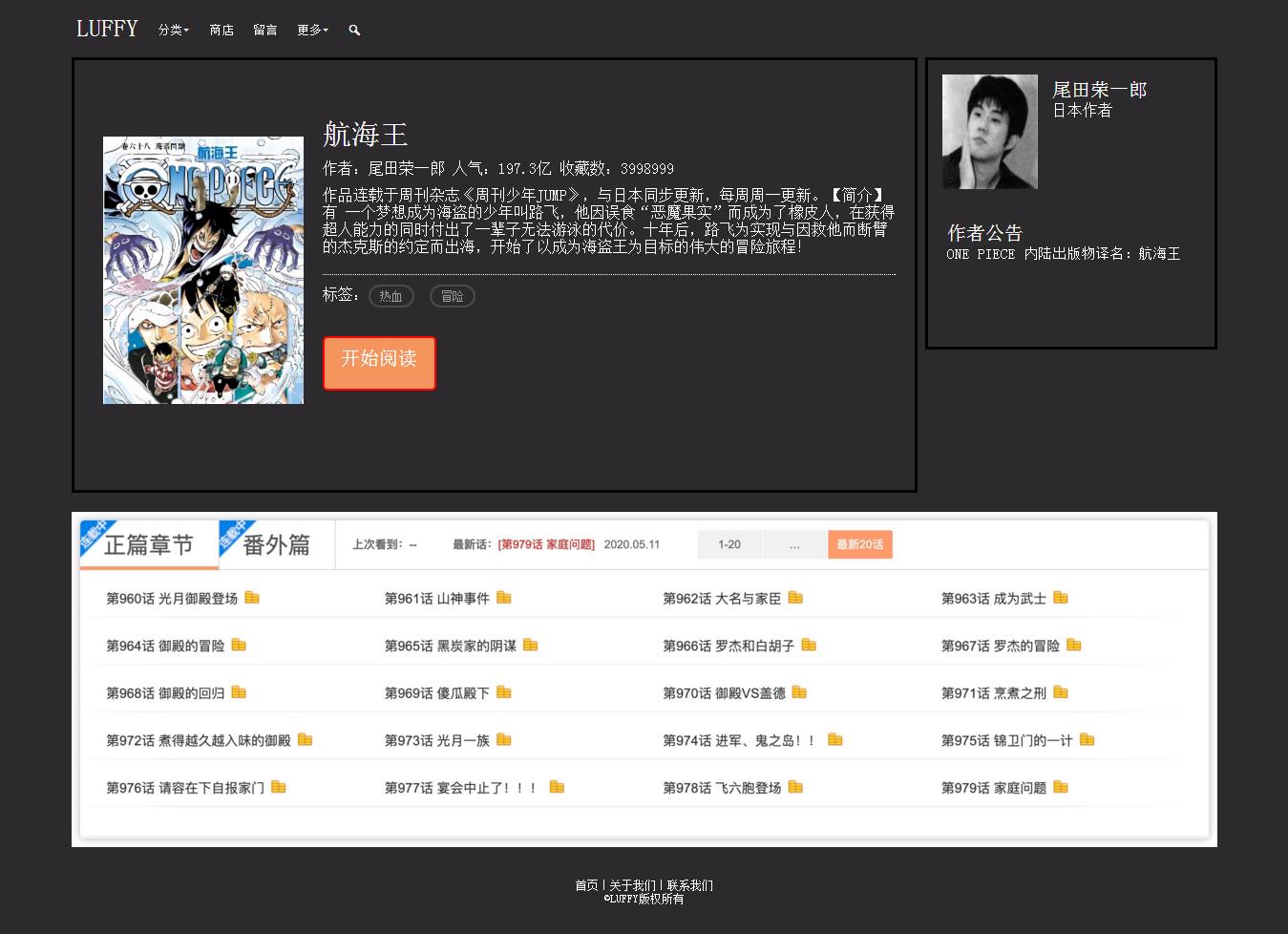1288x934 pixels.
Task: Click the 首页 footer link
Action: point(586,885)
